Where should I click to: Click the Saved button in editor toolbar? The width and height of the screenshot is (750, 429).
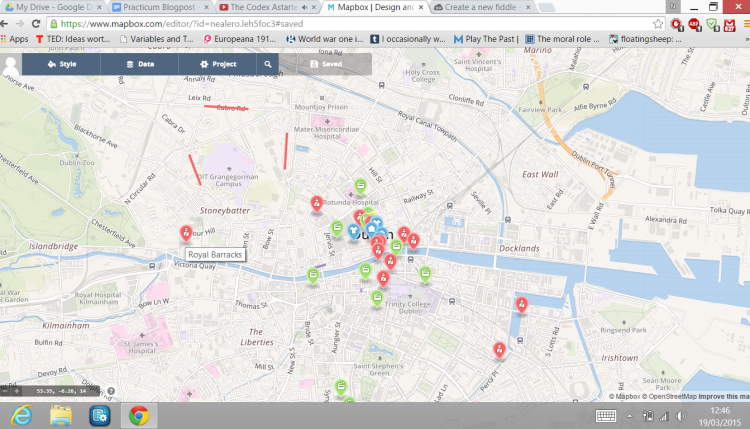[x=326, y=64]
